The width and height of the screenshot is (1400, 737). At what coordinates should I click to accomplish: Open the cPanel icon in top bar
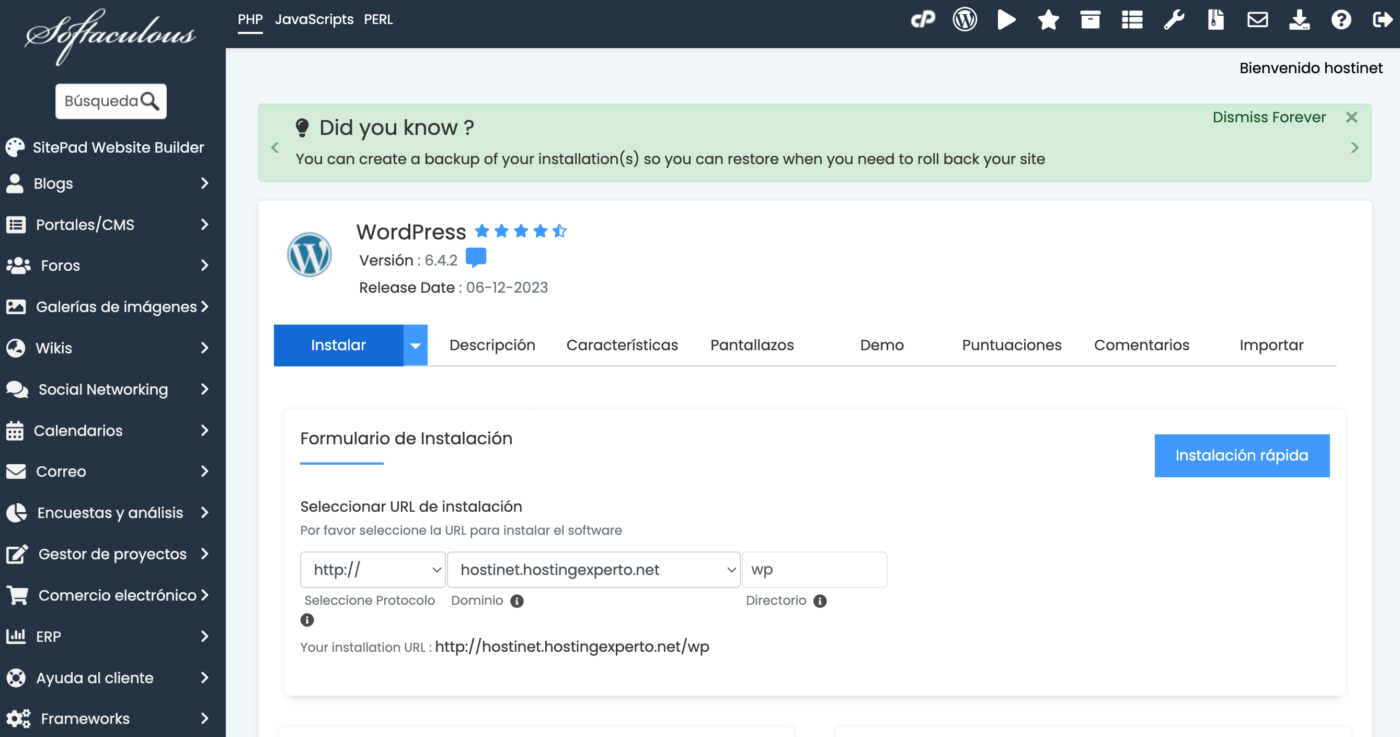(x=922, y=19)
